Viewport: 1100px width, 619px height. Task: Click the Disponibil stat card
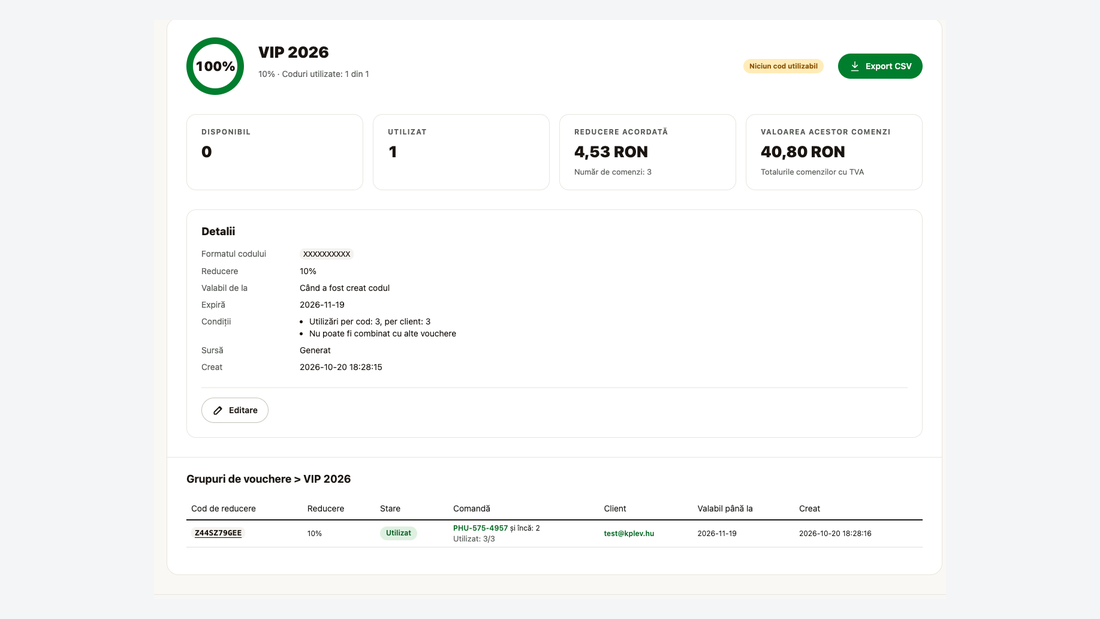click(x=274, y=152)
